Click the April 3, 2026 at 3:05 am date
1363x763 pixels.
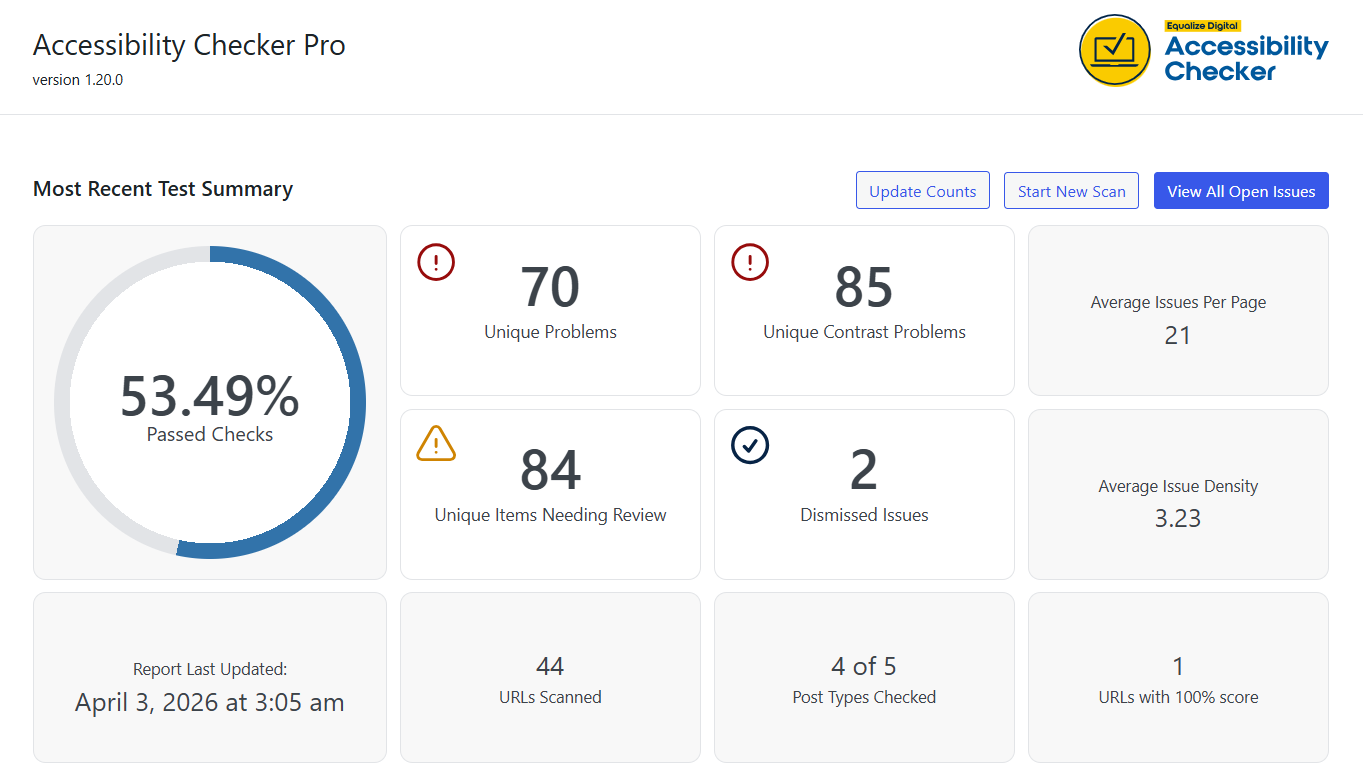pyautogui.click(x=210, y=702)
